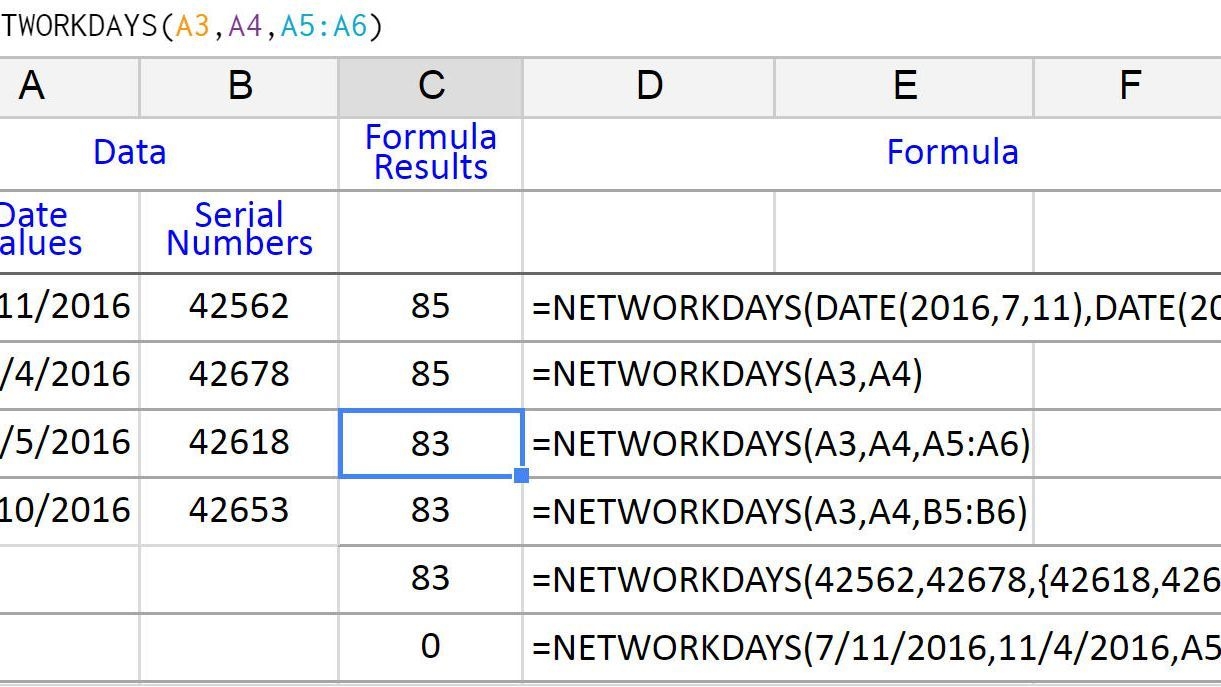Viewport: 1221px width, 687px height.
Task: Click the =NETWORKDAYS(A3,A4) formula text
Action: (x=728, y=374)
